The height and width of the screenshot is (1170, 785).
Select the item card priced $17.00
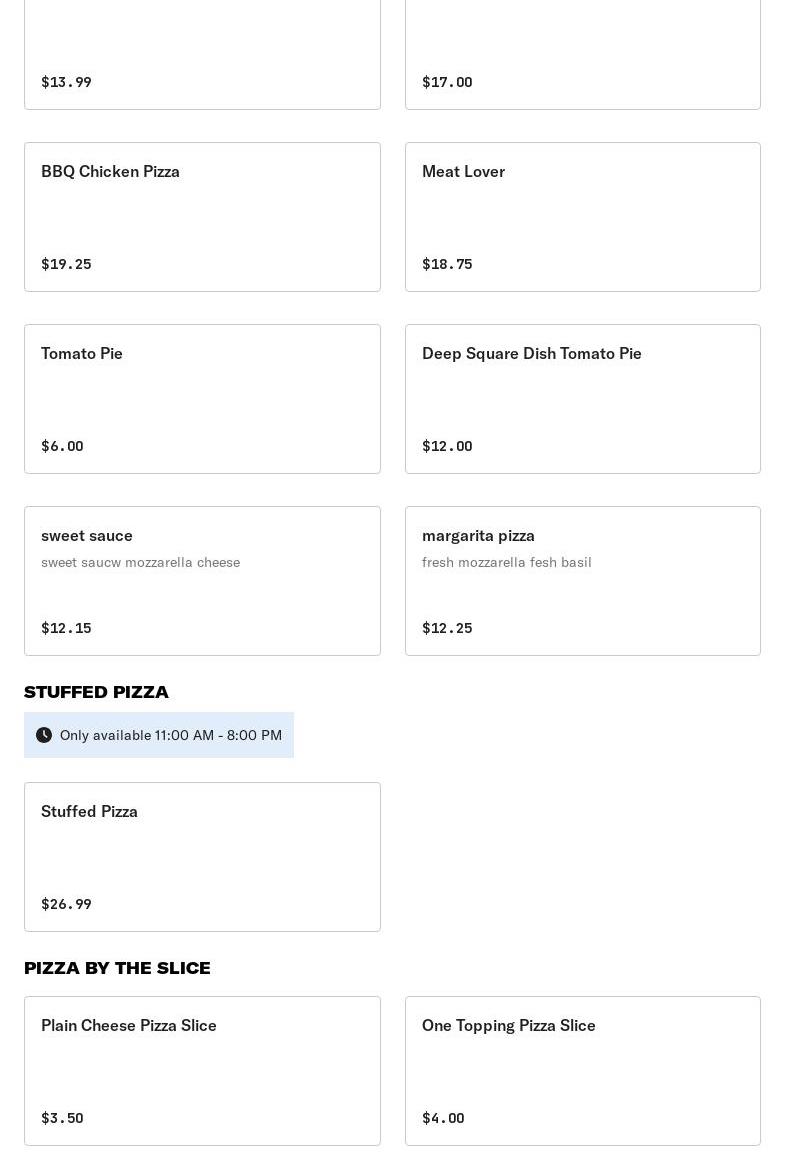click(583, 54)
